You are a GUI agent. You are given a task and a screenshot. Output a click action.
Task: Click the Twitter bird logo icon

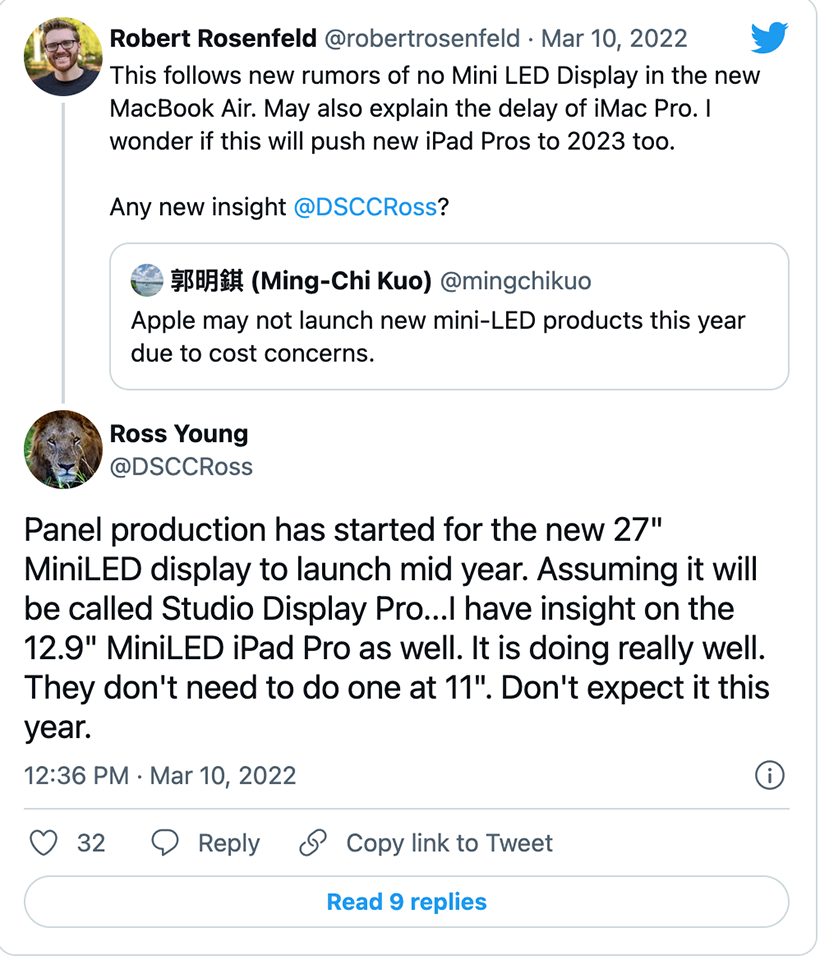coord(769,39)
